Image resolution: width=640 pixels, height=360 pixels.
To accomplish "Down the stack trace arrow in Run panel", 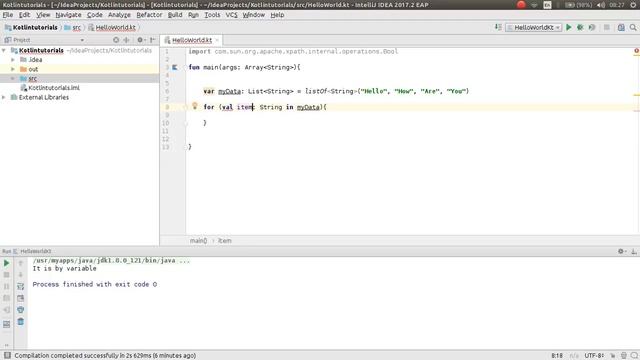I will [20, 275].
